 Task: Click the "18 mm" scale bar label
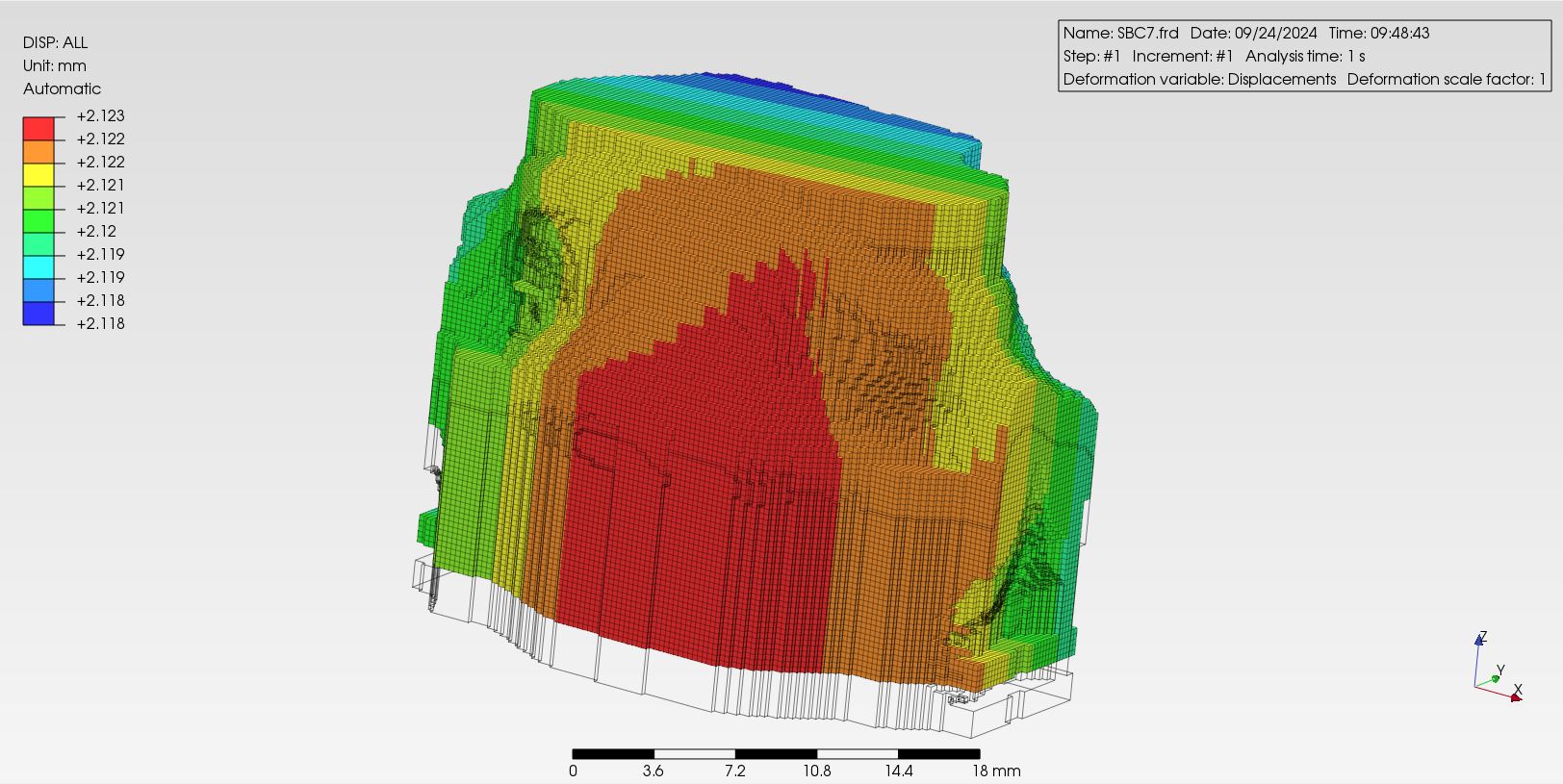[996, 771]
